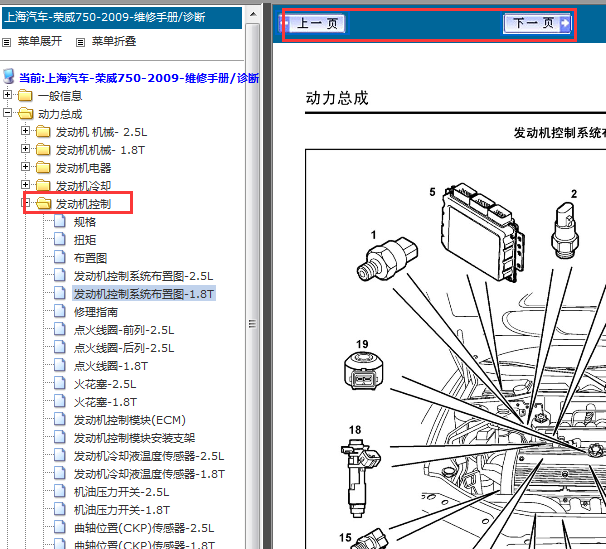Click the 发动机 机械- 2.5L folder icon
Screen dimensions: 606x549
(x=43, y=131)
